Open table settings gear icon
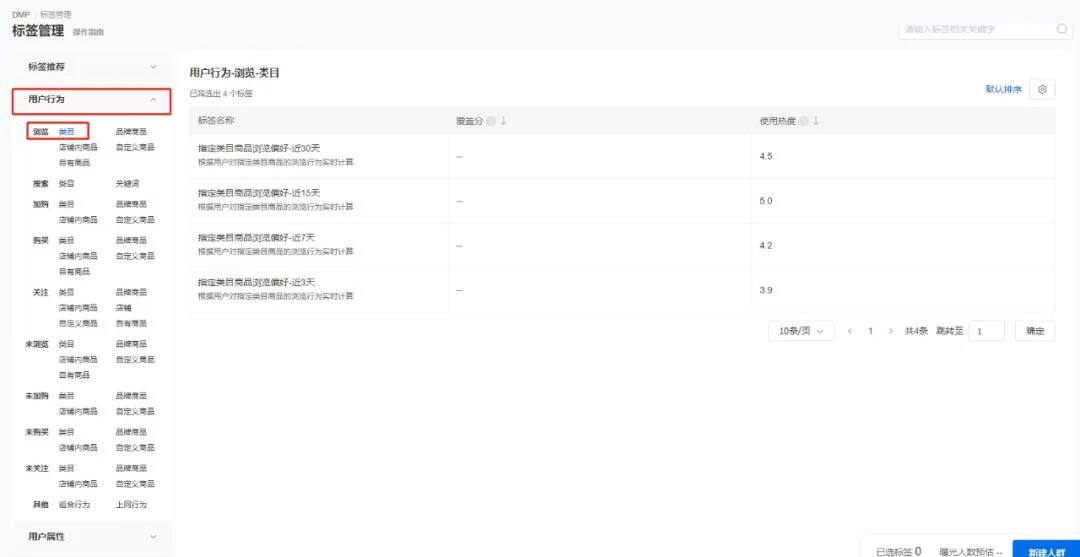 1042,90
